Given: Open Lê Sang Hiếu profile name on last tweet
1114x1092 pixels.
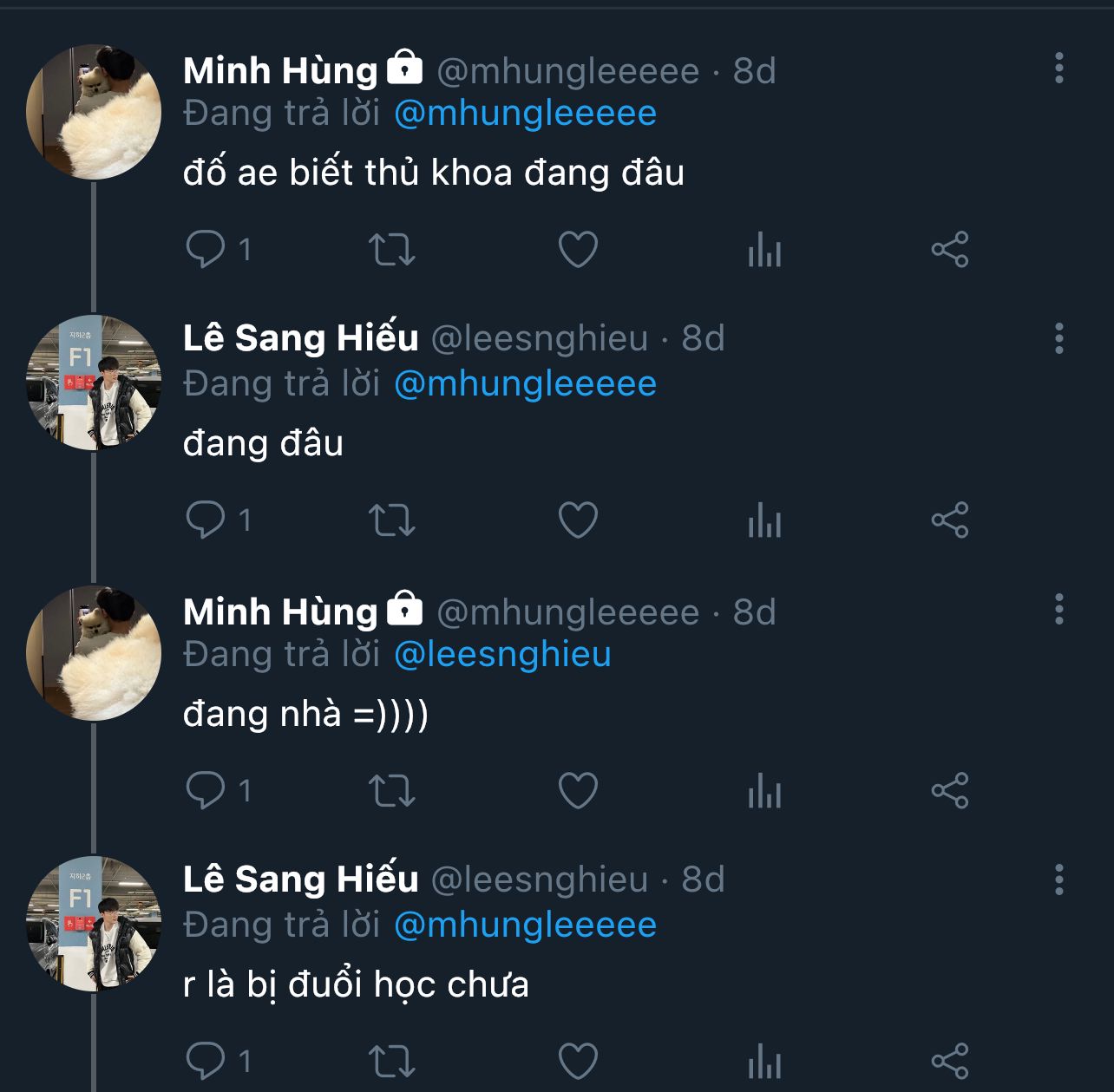Looking at the screenshot, I should pyautogui.click(x=300, y=879).
